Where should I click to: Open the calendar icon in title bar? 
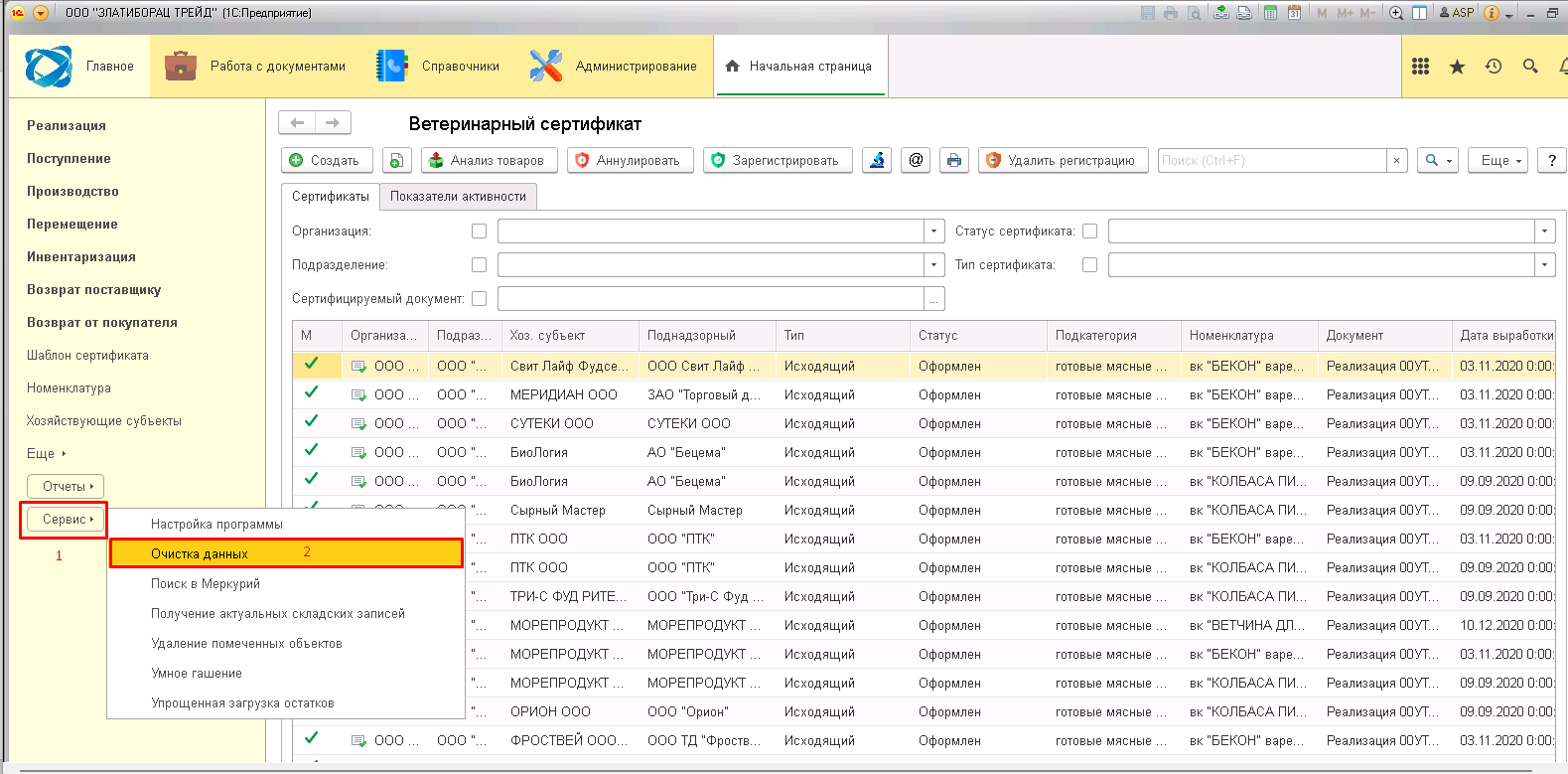[1294, 13]
